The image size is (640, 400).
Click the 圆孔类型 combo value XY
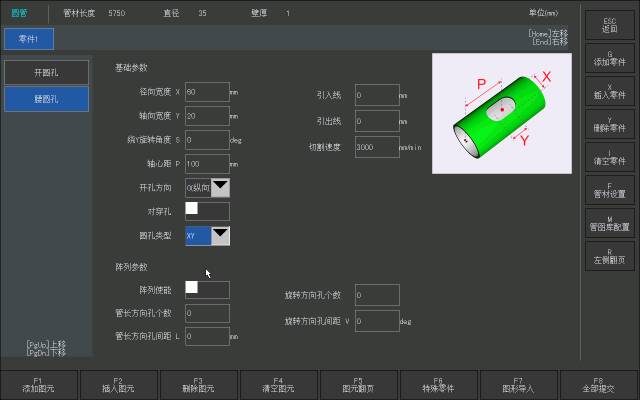tap(198, 236)
